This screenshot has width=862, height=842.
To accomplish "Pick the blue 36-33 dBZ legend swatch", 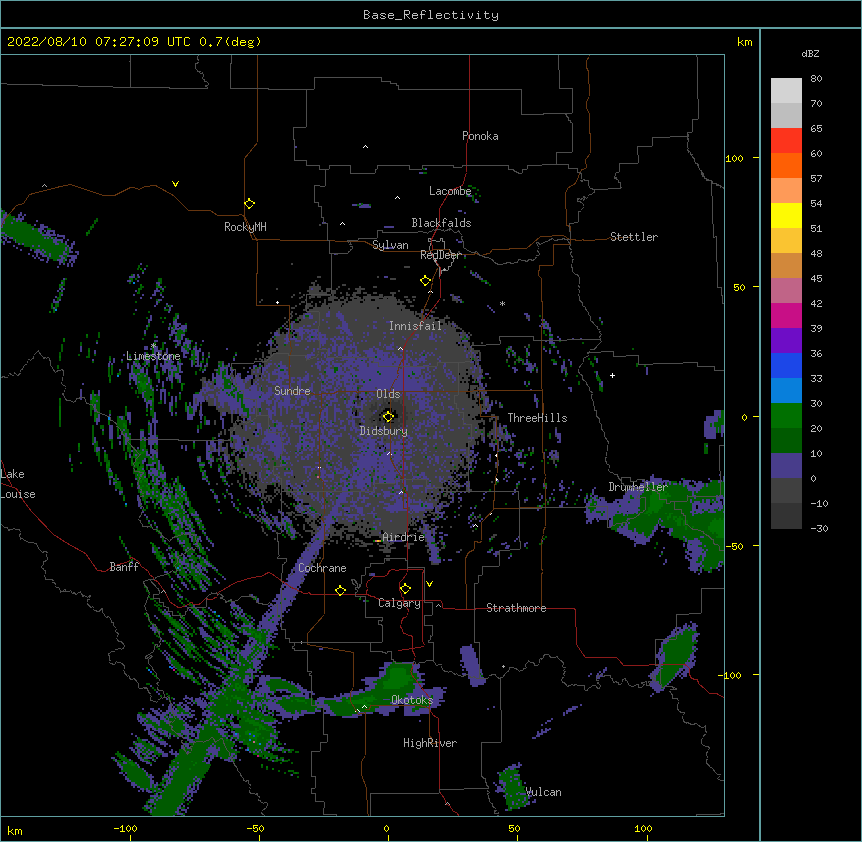I will coord(786,365).
